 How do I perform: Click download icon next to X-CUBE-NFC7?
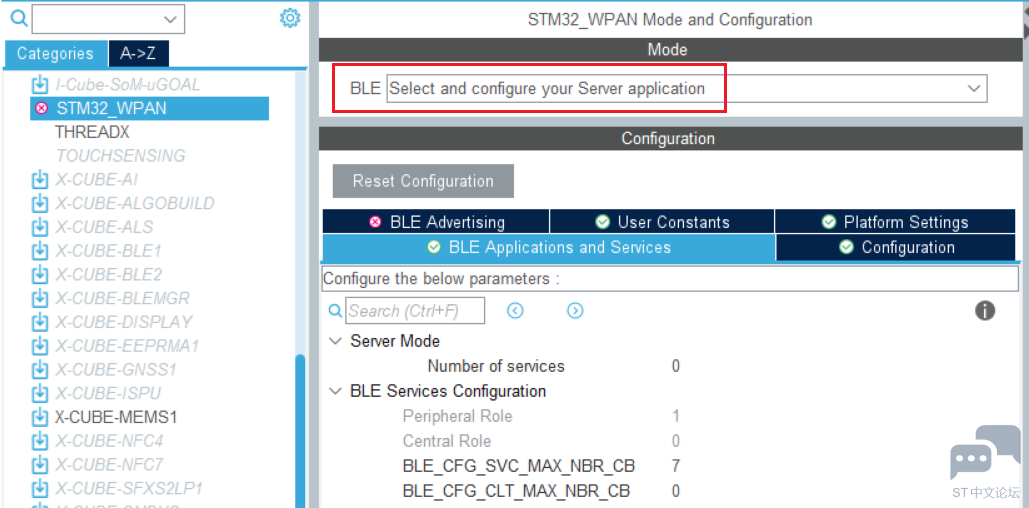coord(41,465)
